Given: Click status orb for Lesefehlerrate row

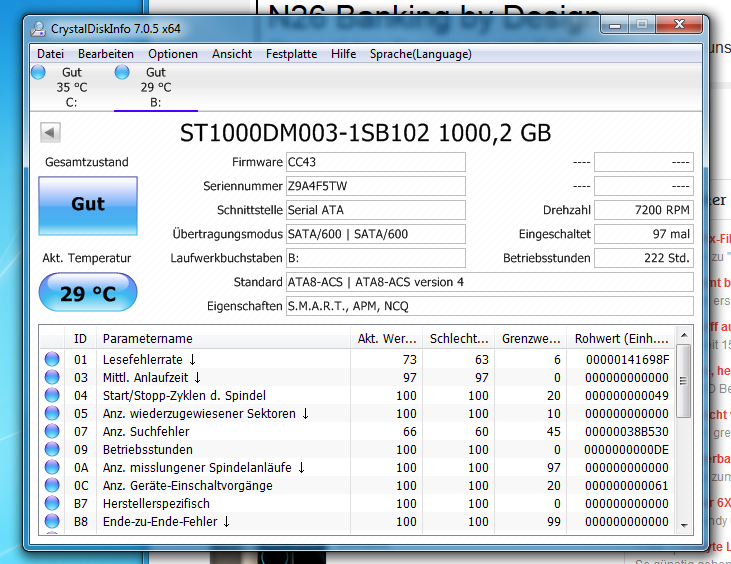Looking at the screenshot, I should tap(52, 359).
